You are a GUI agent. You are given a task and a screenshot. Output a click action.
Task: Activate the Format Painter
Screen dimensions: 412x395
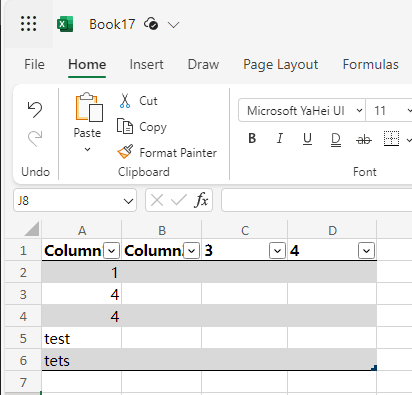click(x=167, y=152)
